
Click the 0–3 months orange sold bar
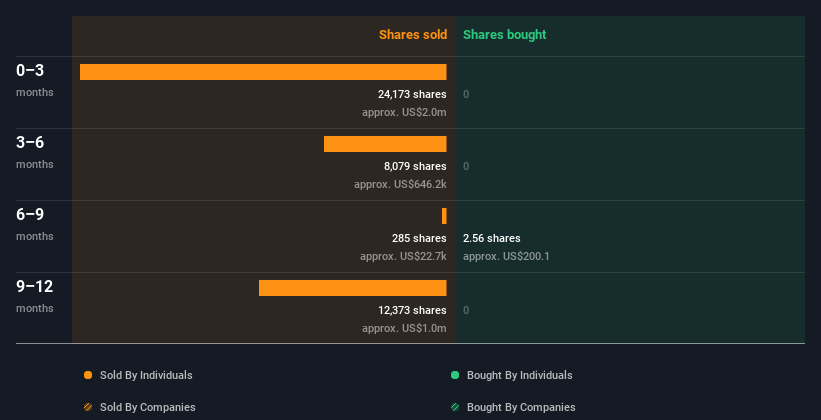click(x=263, y=72)
